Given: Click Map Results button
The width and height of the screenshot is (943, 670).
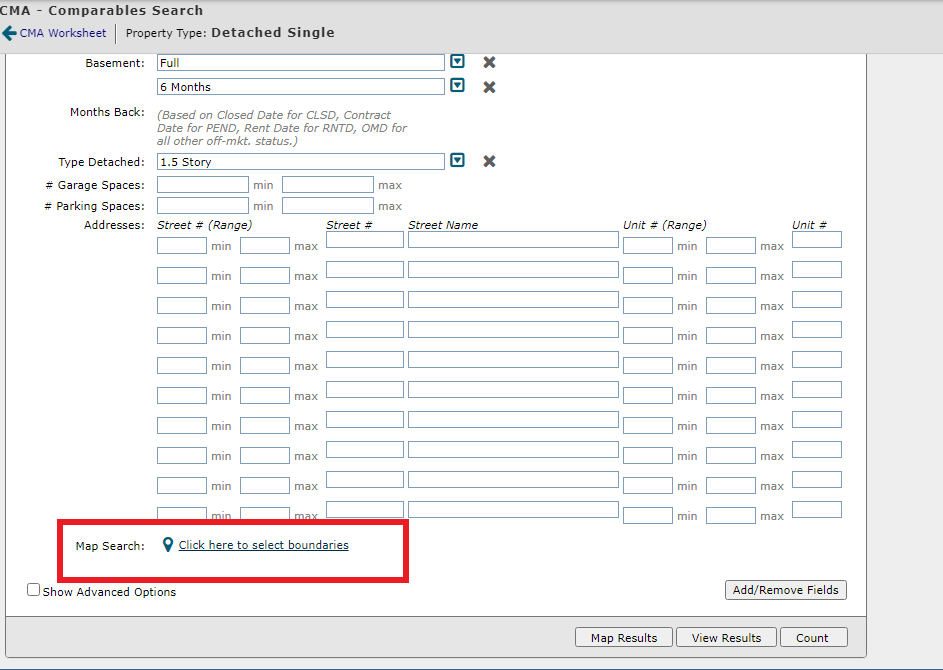Looking at the screenshot, I should coord(624,638).
